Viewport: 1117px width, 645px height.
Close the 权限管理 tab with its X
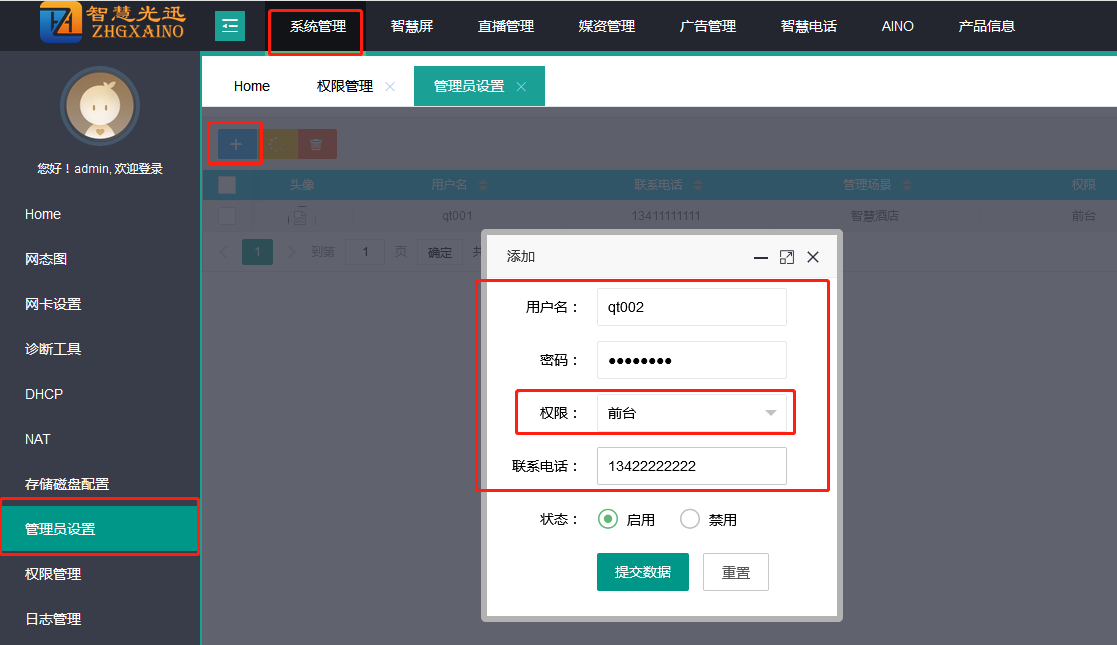coord(390,87)
